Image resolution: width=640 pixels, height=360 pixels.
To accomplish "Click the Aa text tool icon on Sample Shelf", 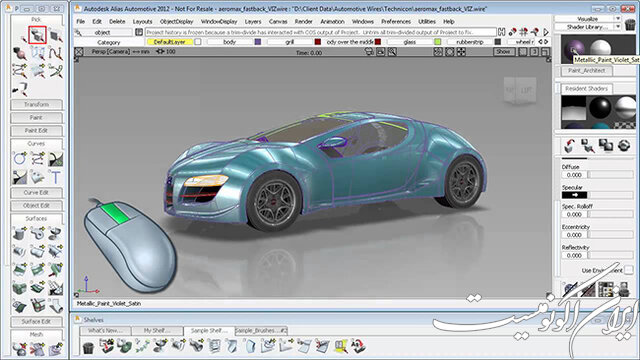I will point(358,347).
